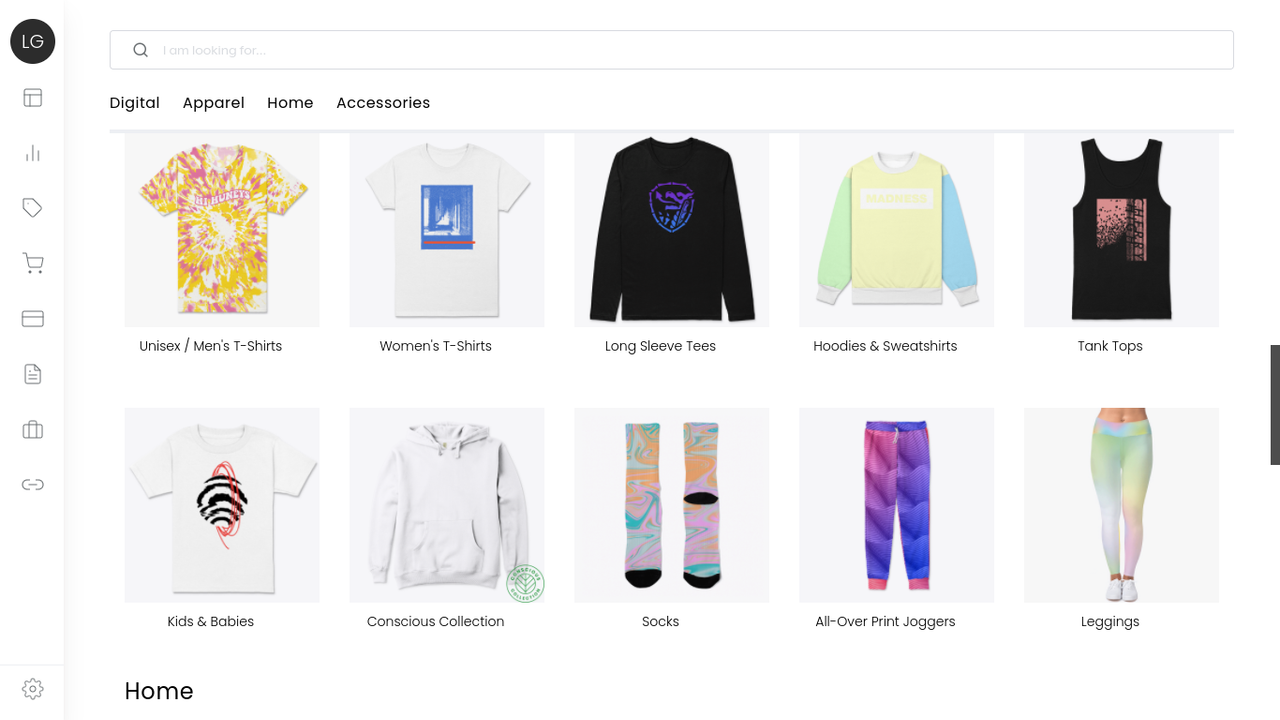The height and width of the screenshot is (720, 1280).
Task: Focus the 'I am looking for...' search field
Action: tap(671, 50)
